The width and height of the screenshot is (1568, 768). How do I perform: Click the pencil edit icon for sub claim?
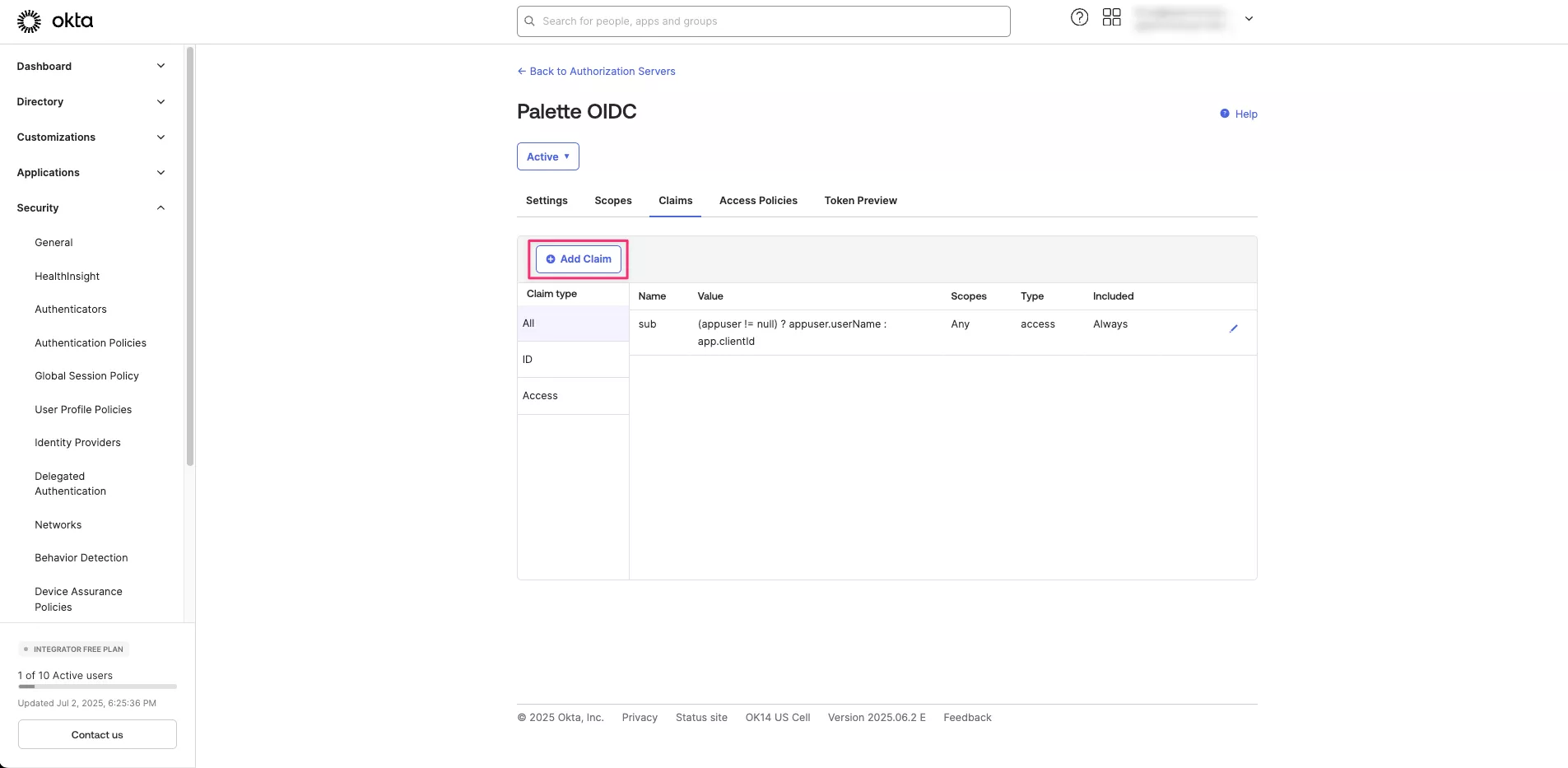[1233, 328]
